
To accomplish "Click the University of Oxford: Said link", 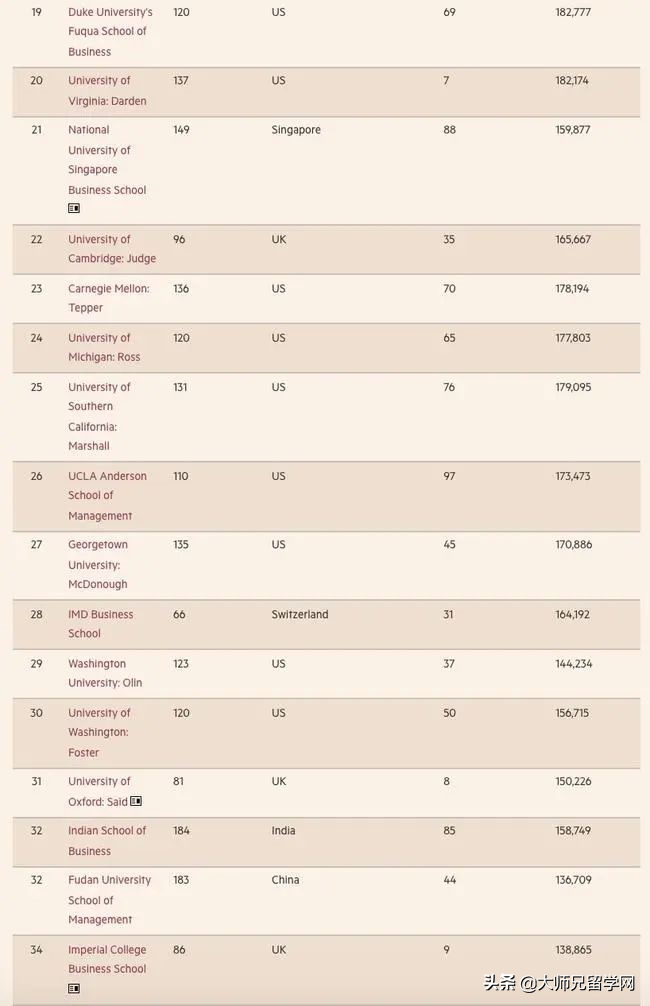I will (x=98, y=791).
